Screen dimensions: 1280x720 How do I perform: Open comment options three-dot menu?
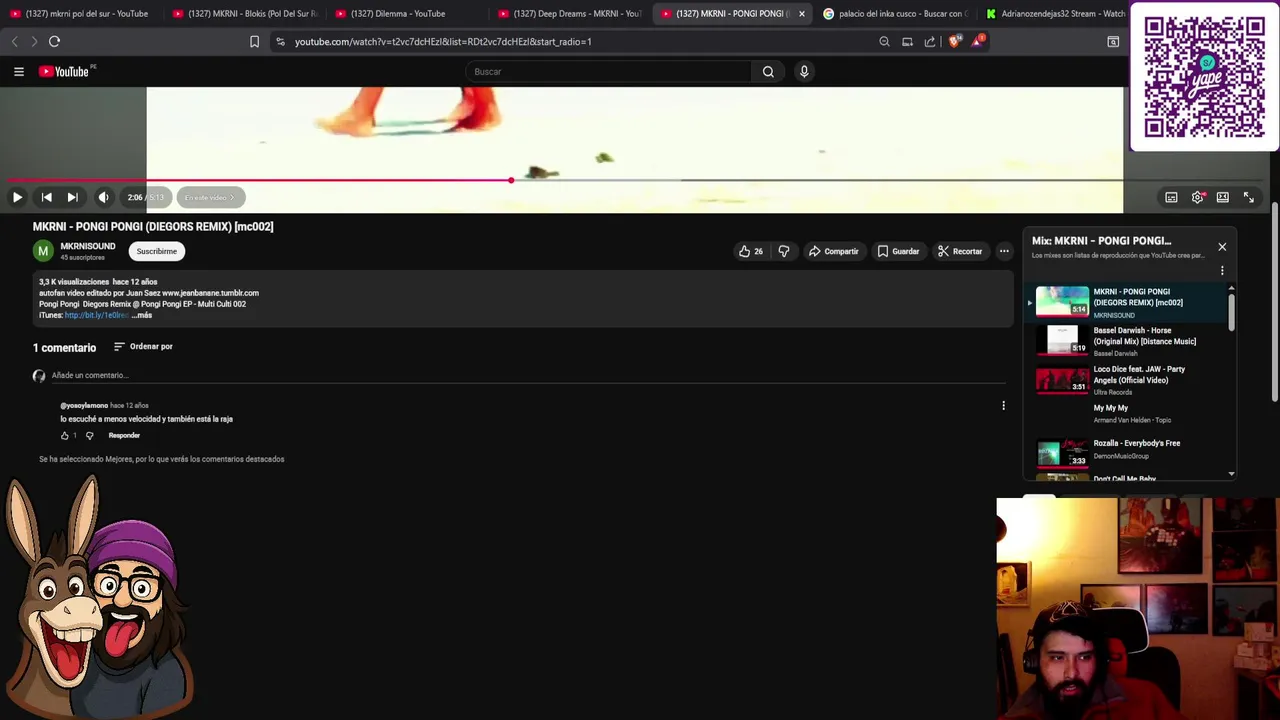tap(1003, 406)
